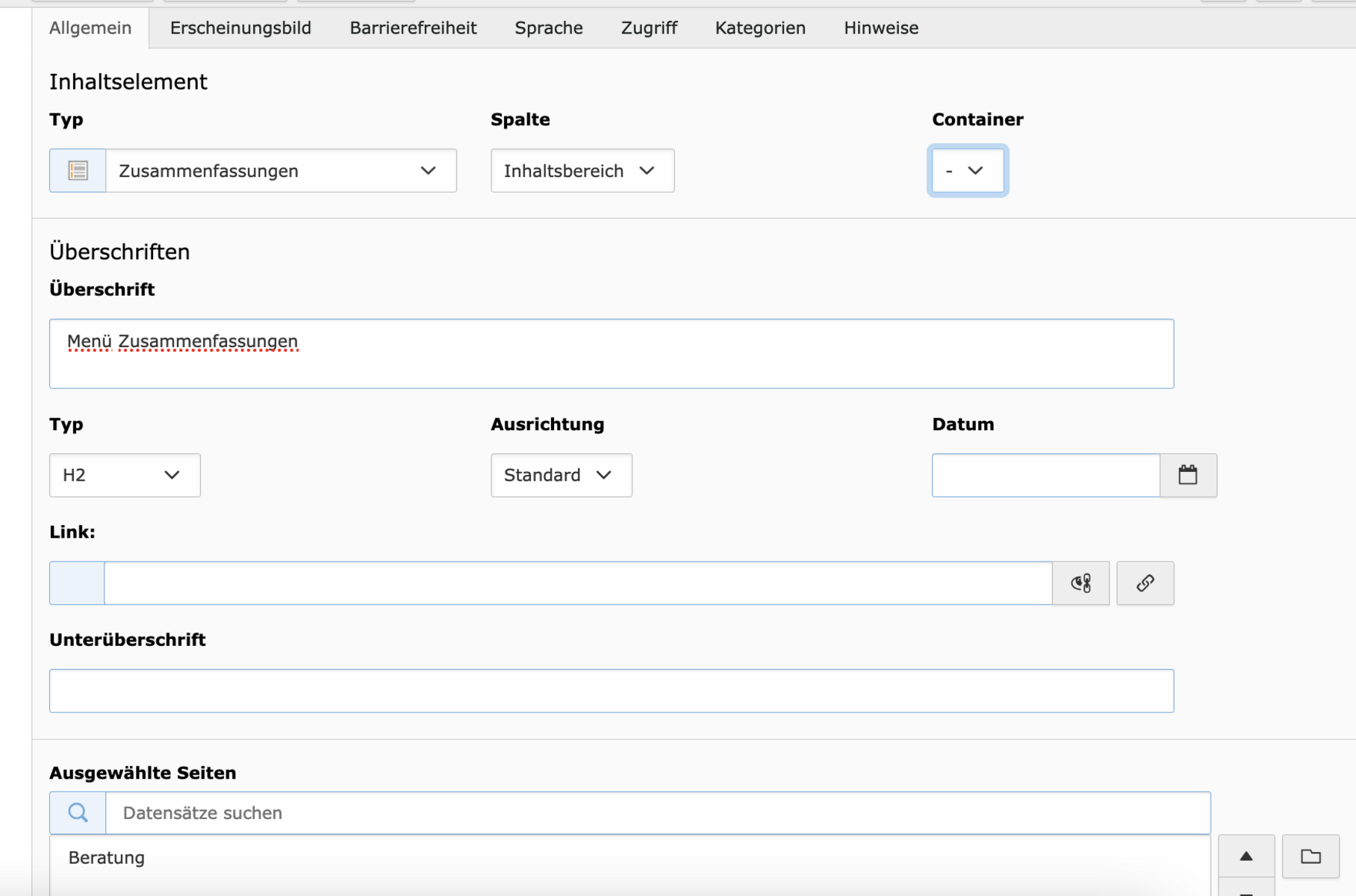Focus the Überschrift text field
Image resolution: width=1356 pixels, height=896 pixels.
pyautogui.click(x=612, y=354)
